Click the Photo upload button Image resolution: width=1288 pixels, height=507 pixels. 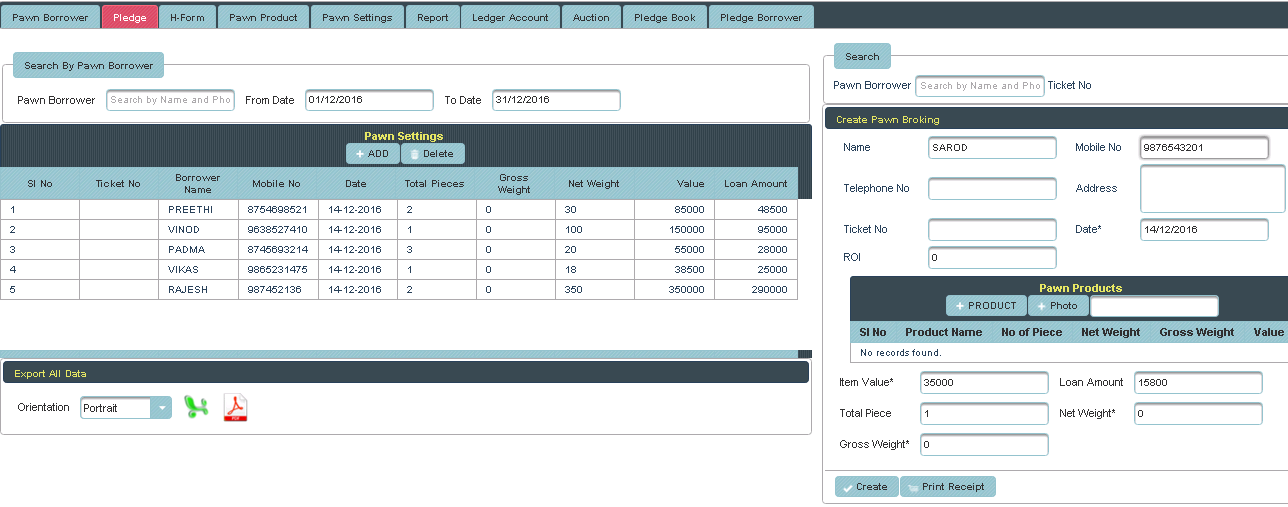pyautogui.click(x=1057, y=306)
